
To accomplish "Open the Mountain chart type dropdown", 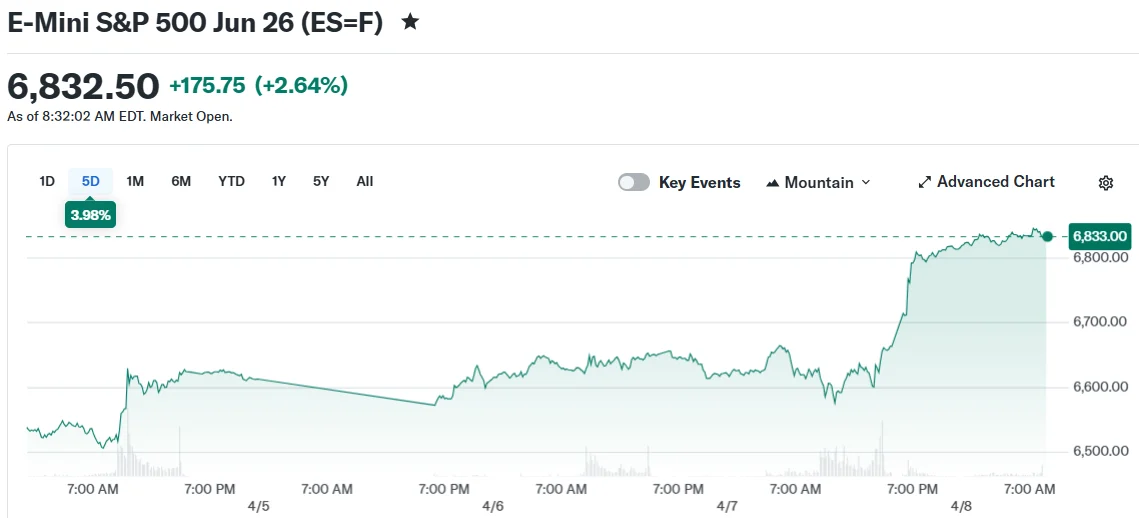I will click(818, 182).
